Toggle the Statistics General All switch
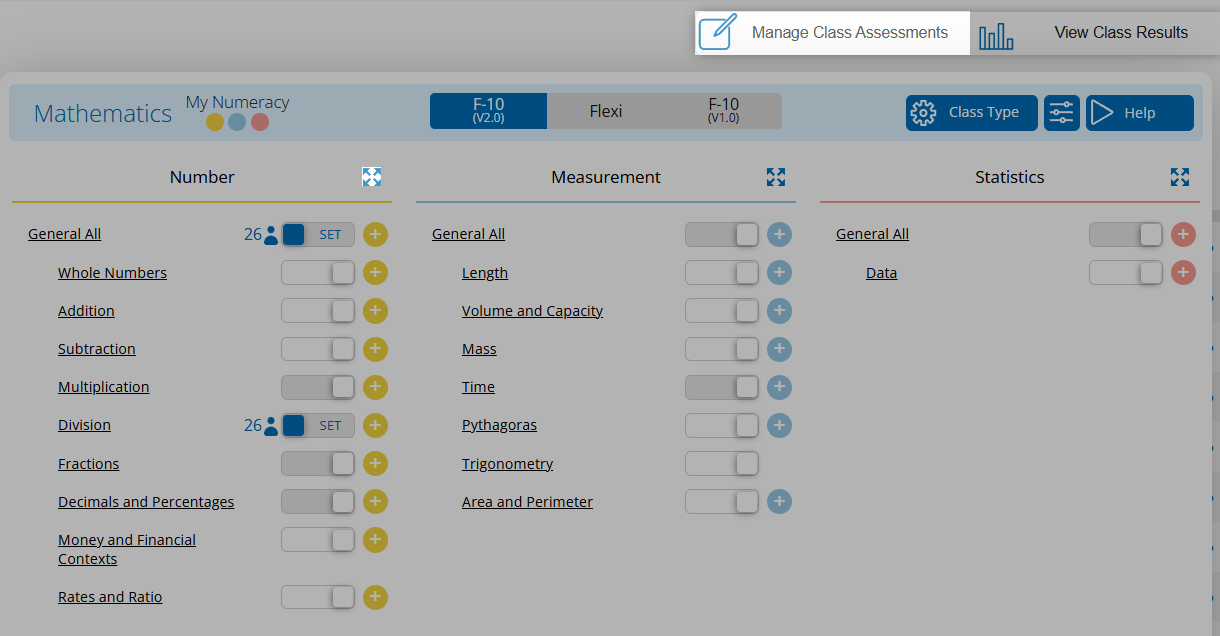1220x636 pixels. (1126, 235)
